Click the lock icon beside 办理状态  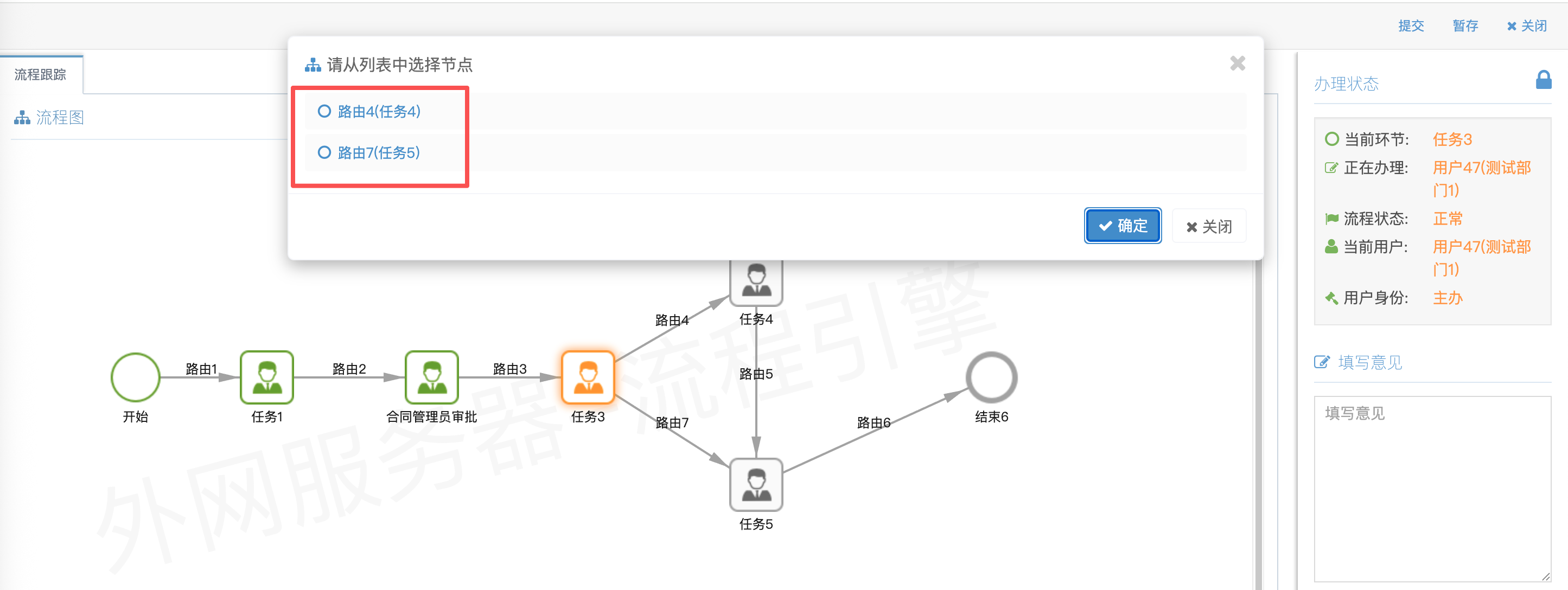[1543, 80]
